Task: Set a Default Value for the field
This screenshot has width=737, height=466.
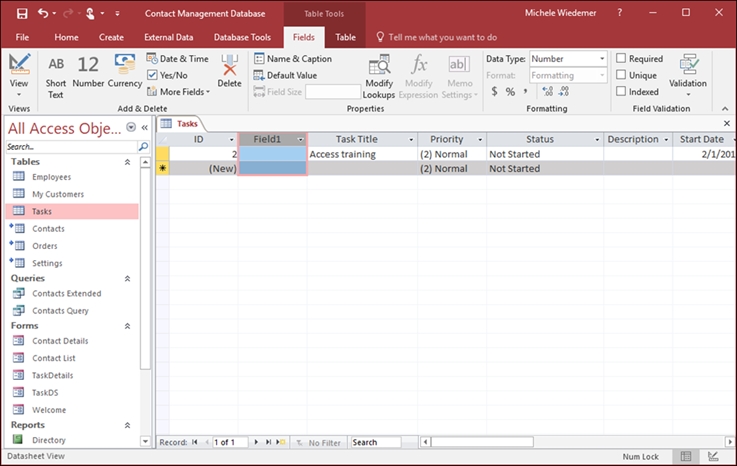Action: pos(285,75)
